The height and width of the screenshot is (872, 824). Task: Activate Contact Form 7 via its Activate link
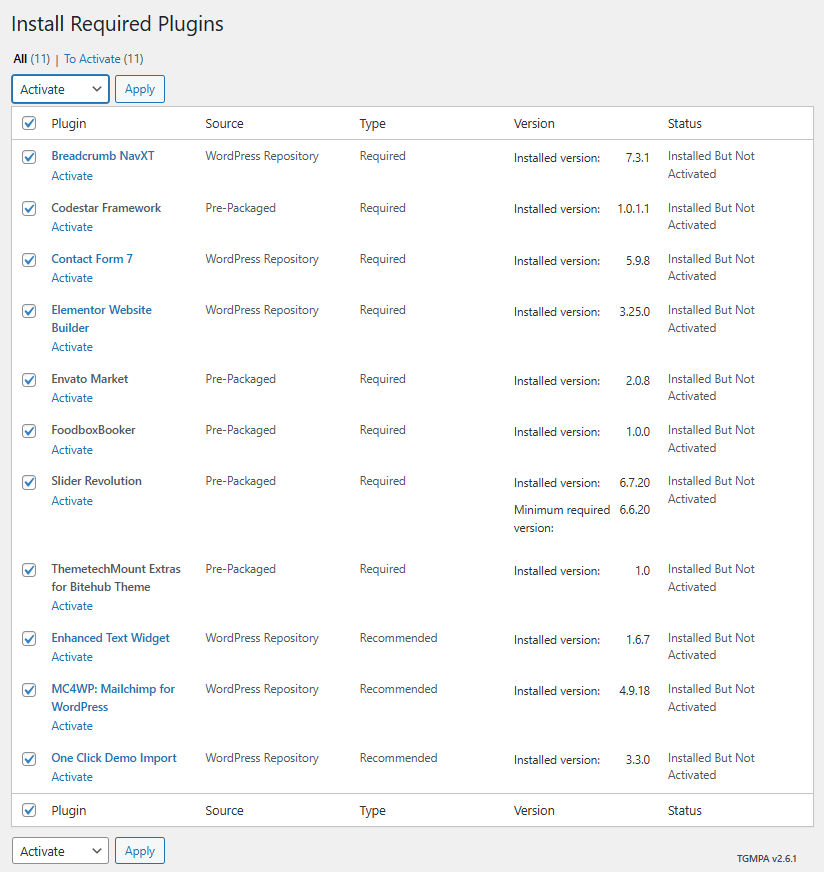(x=72, y=278)
